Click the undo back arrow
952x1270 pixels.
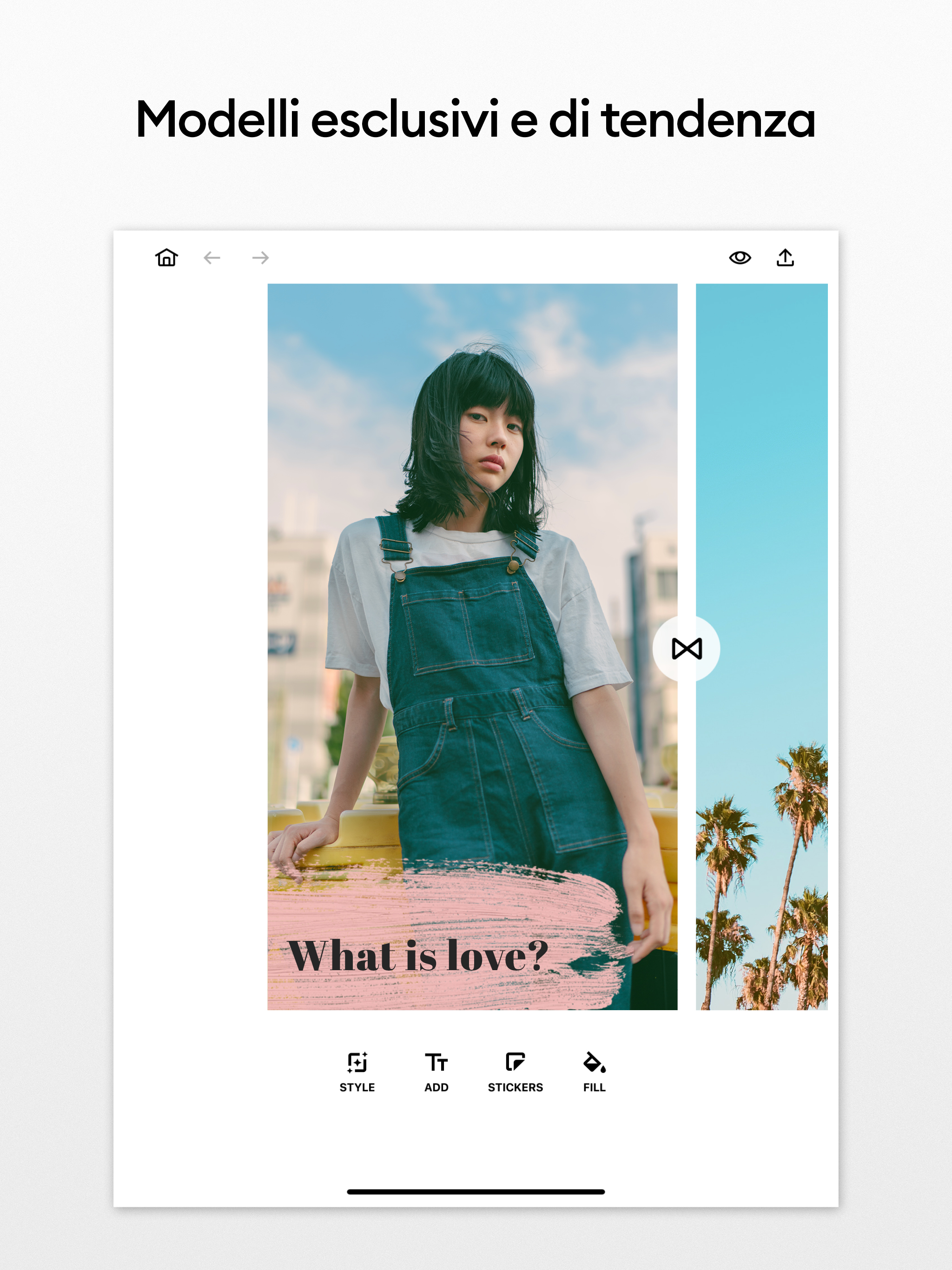(212, 258)
